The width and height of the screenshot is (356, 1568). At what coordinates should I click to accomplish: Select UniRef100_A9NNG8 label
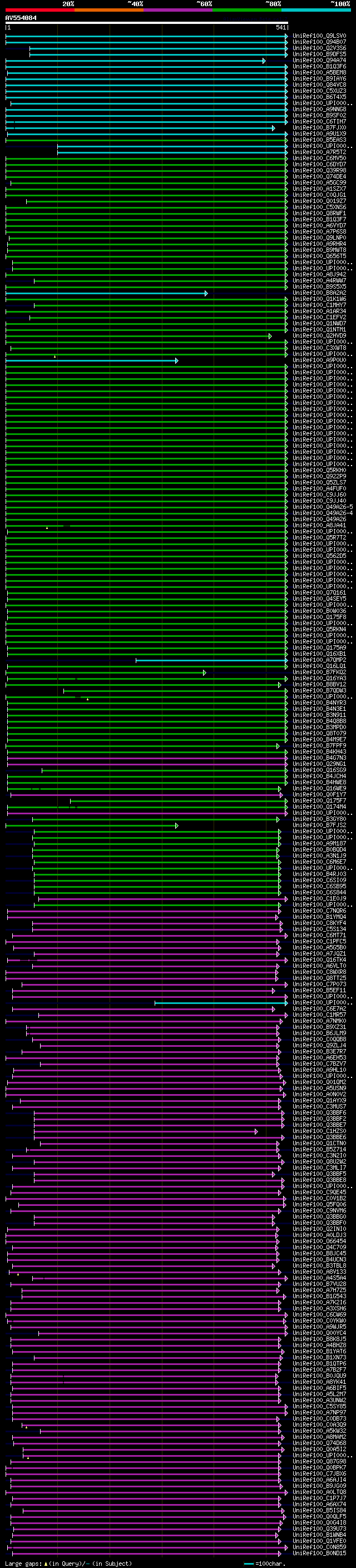[319, 109]
